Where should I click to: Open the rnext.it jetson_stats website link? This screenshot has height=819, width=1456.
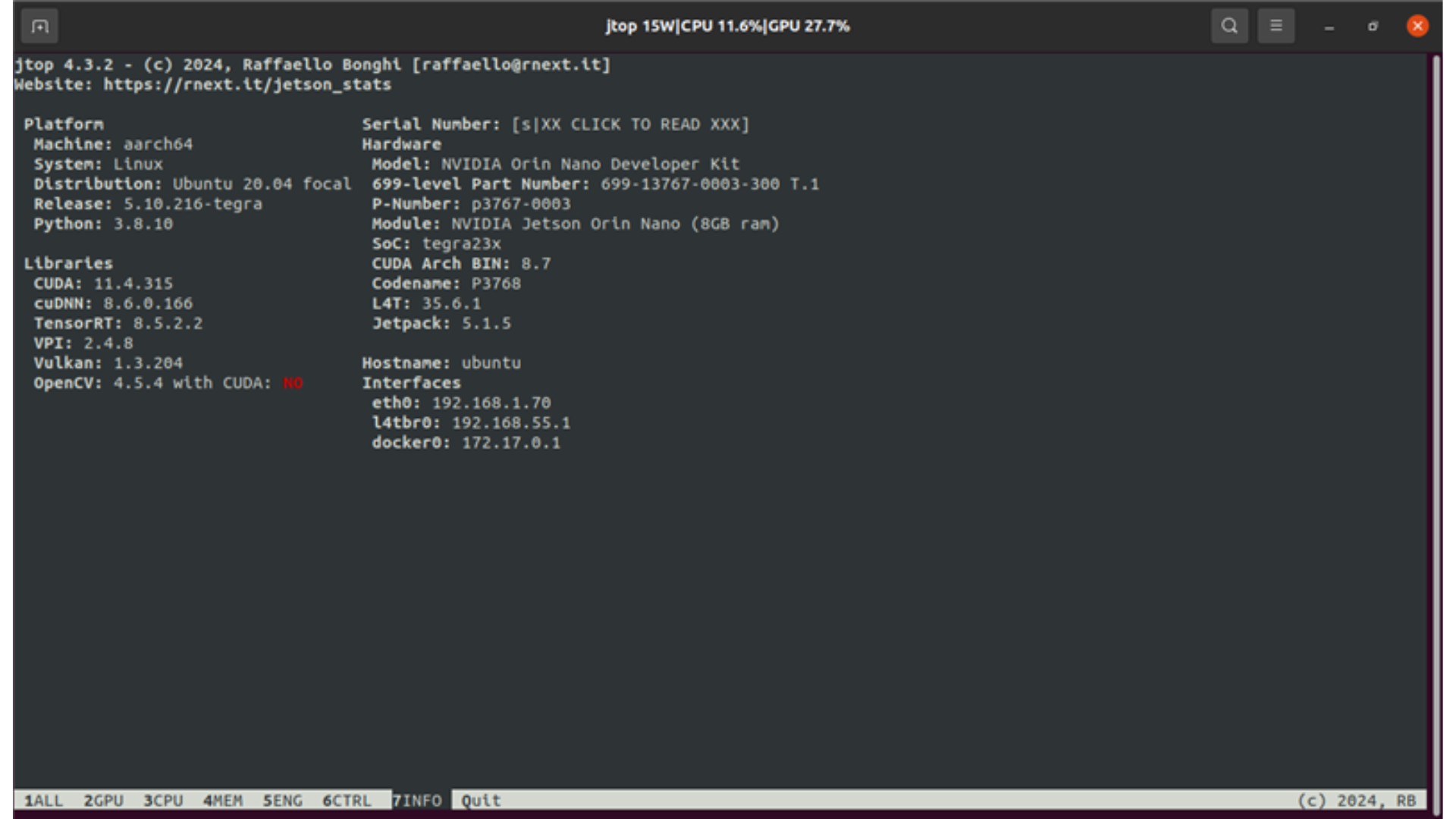pyautogui.click(x=247, y=84)
